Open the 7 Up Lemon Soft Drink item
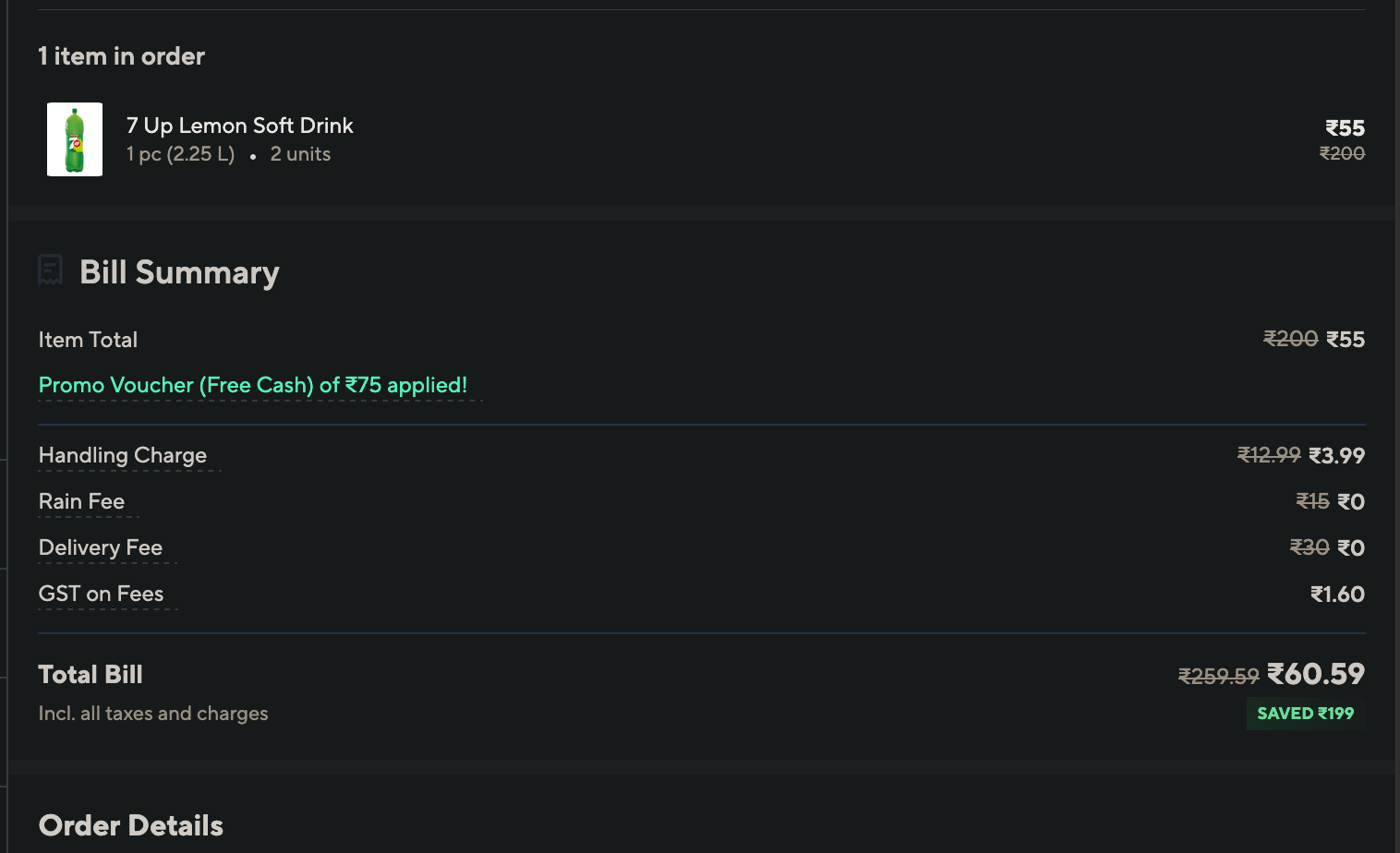Viewport: 1400px width, 853px height. pyautogui.click(x=240, y=126)
